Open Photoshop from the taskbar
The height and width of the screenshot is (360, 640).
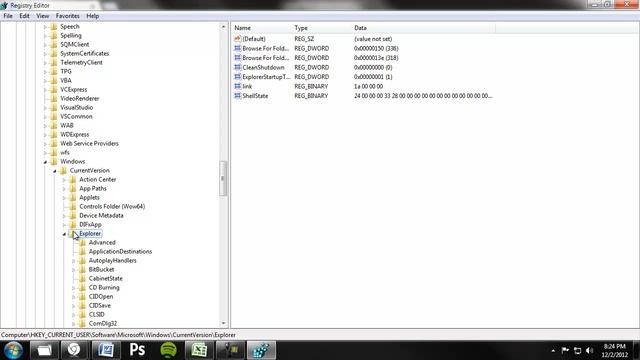point(137,350)
